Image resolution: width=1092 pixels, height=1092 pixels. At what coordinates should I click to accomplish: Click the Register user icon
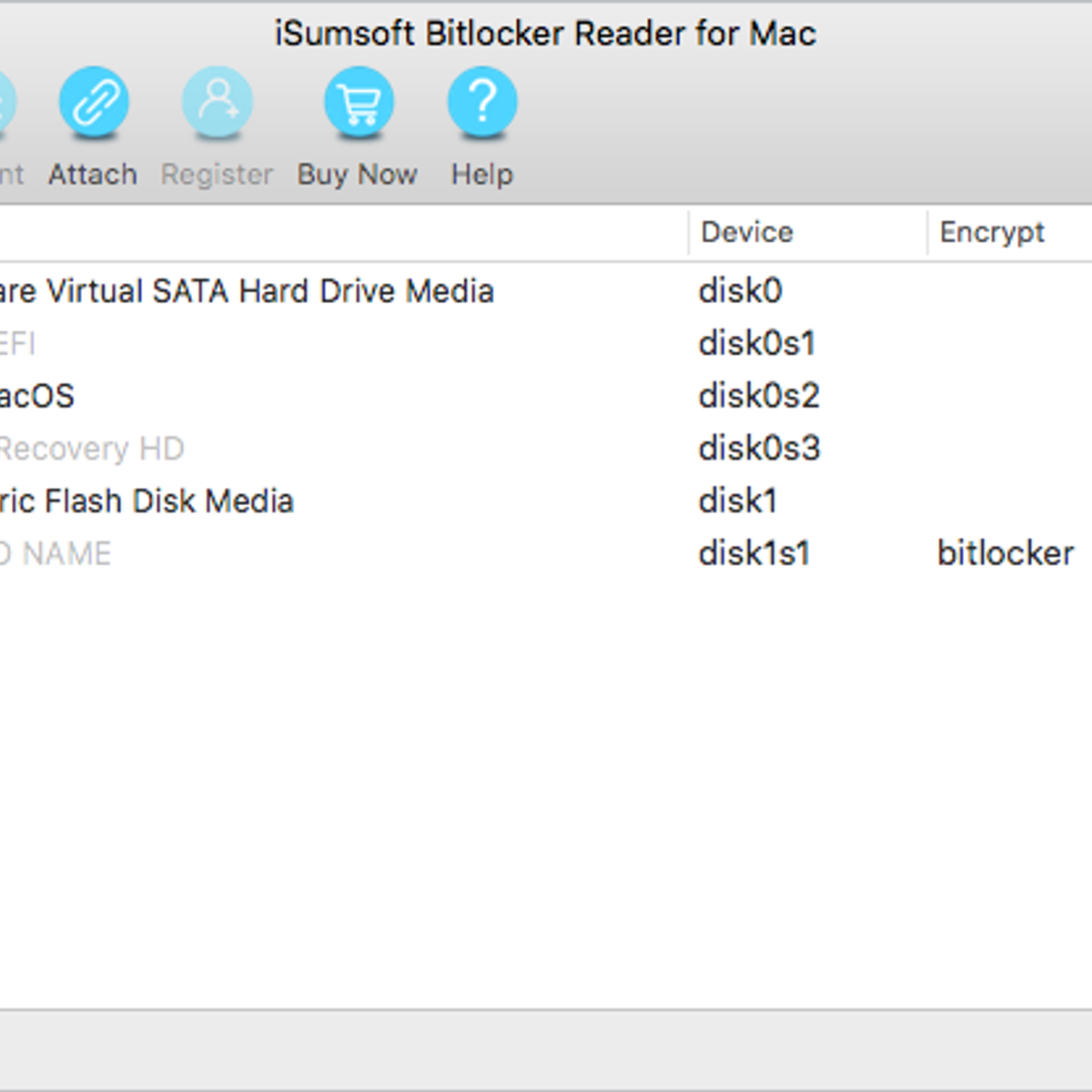tap(217, 102)
